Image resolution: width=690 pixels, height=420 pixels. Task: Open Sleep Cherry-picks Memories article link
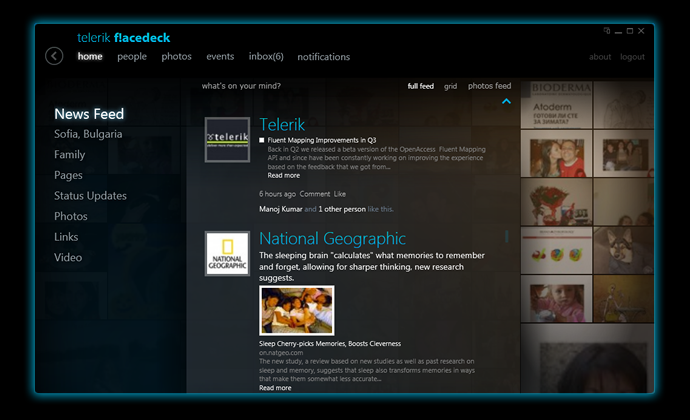(330, 344)
